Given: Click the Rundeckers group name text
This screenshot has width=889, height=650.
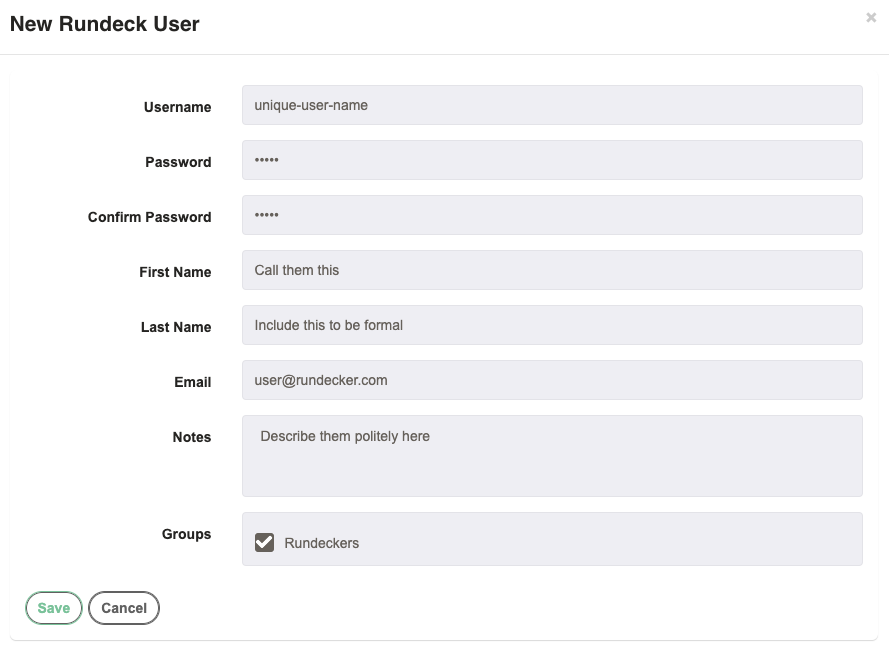Looking at the screenshot, I should tap(321, 543).
